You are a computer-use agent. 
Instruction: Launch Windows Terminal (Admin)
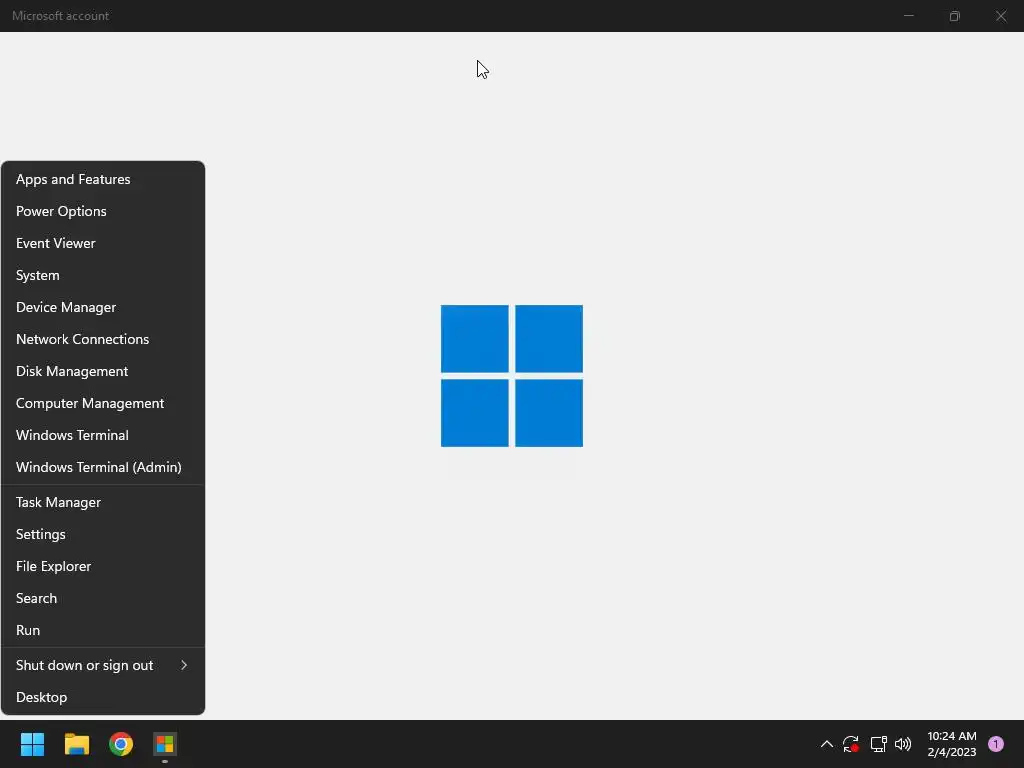pyautogui.click(x=103, y=467)
